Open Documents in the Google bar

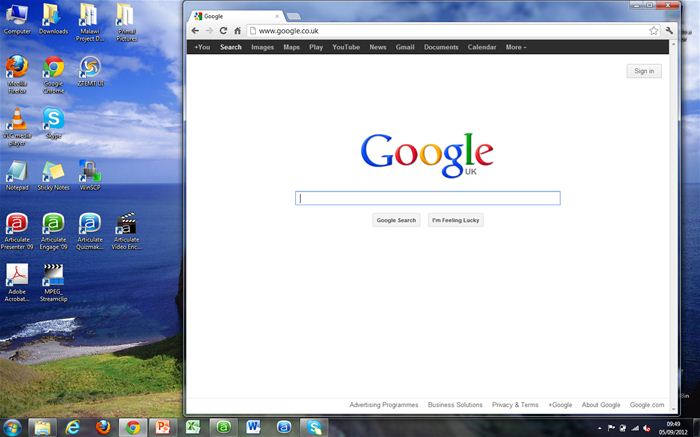point(441,47)
